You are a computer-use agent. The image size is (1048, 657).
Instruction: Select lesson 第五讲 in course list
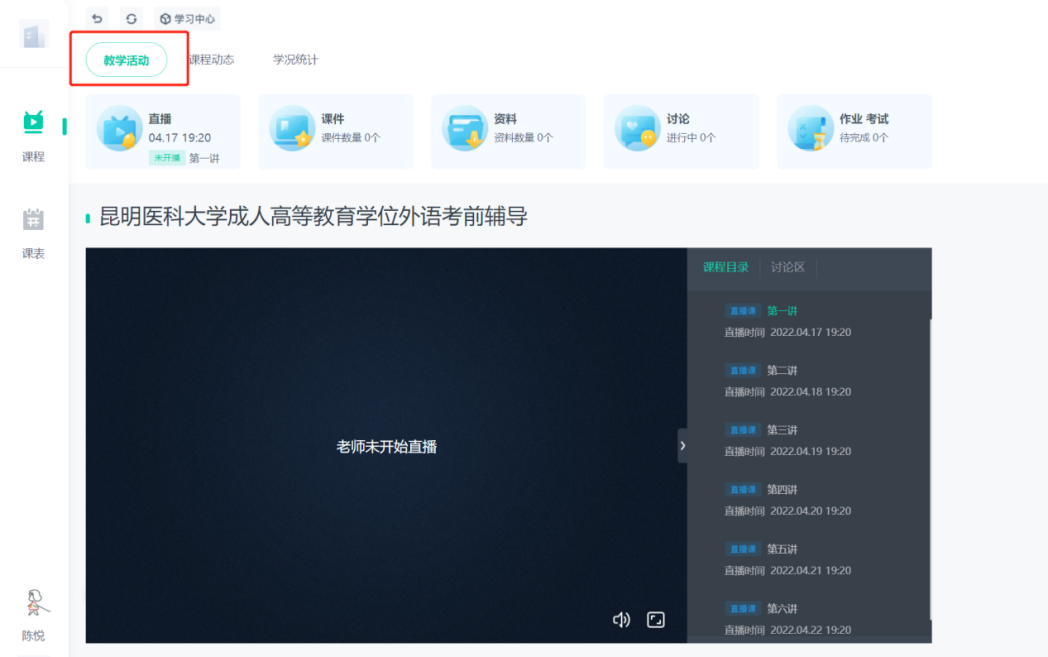782,549
